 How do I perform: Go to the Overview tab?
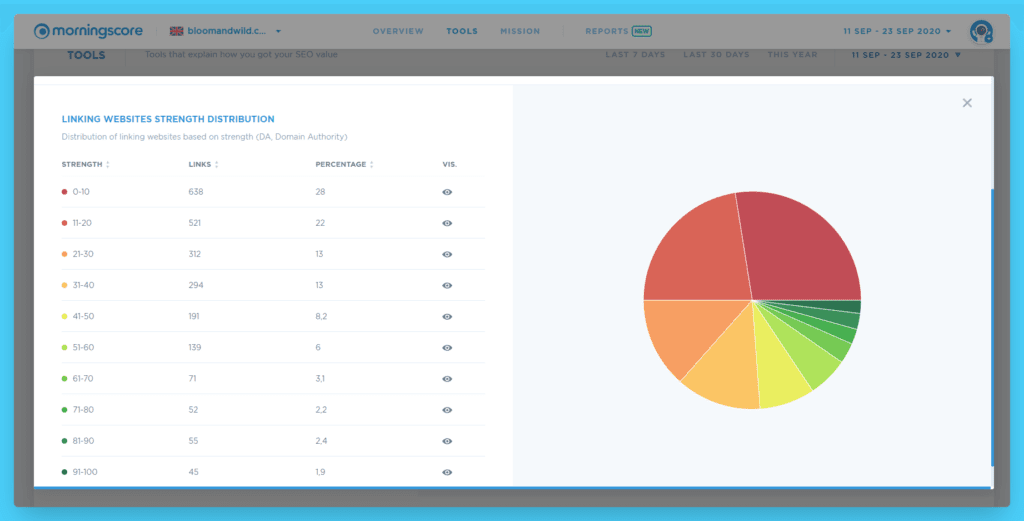click(x=398, y=31)
